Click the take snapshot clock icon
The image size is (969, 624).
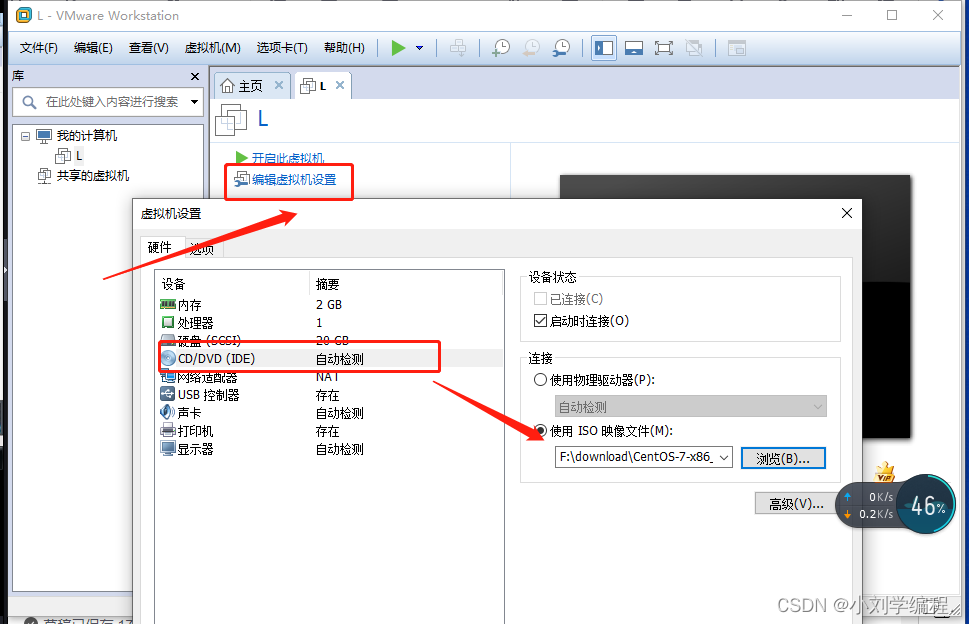click(x=501, y=48)
